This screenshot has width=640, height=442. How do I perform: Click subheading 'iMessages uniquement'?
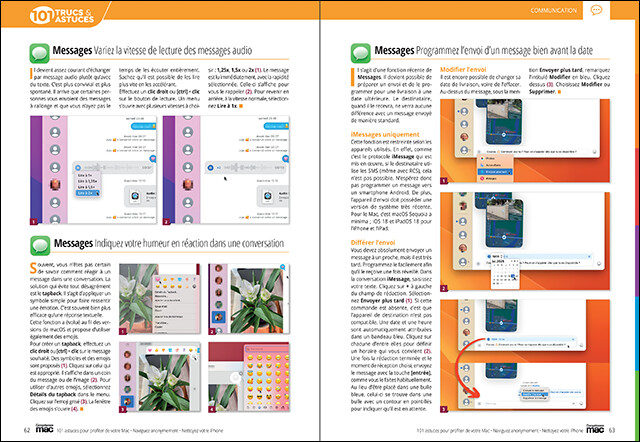tap(385, 134)
